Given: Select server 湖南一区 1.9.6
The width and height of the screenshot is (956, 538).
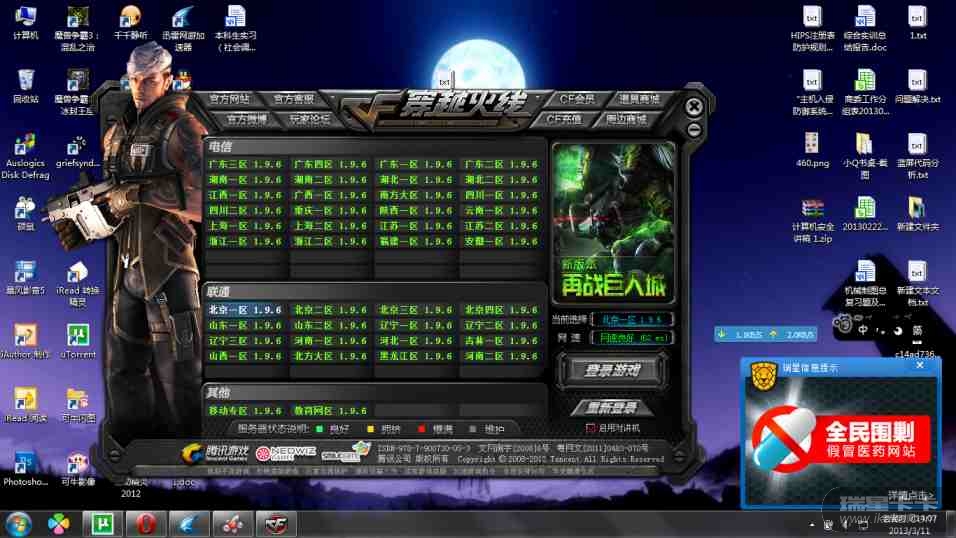Looking at the screenshot, I should [245, 180].
